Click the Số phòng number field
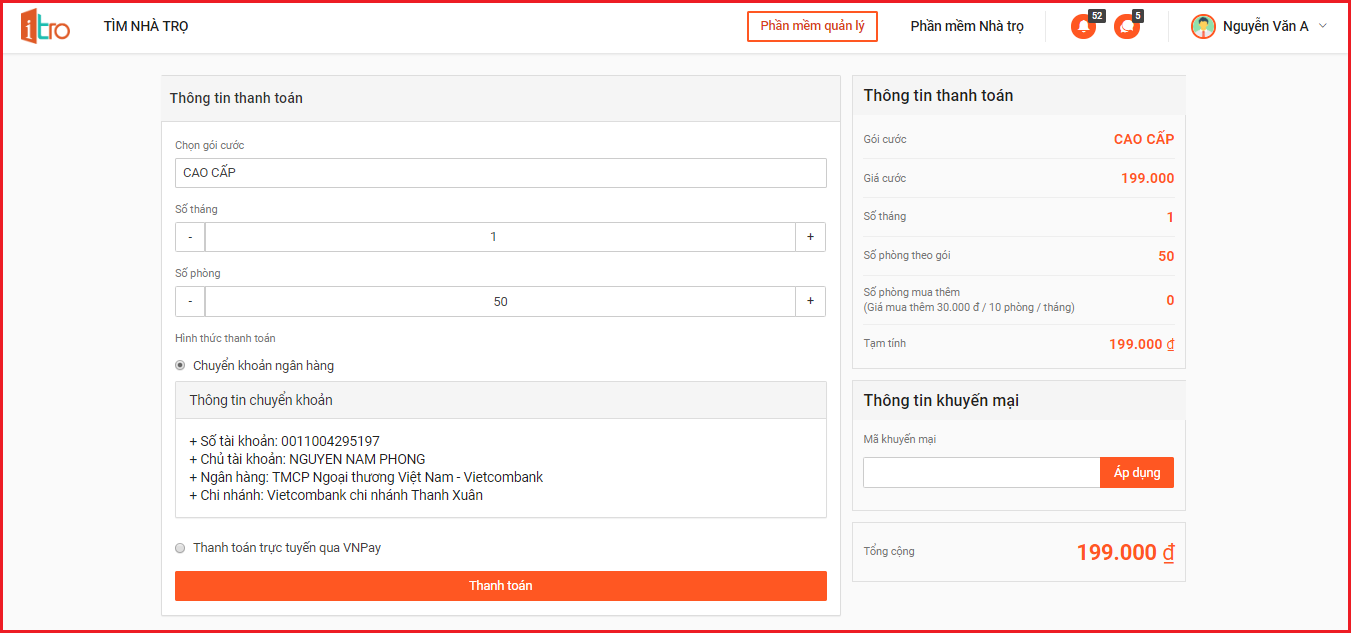 [500, 301]
